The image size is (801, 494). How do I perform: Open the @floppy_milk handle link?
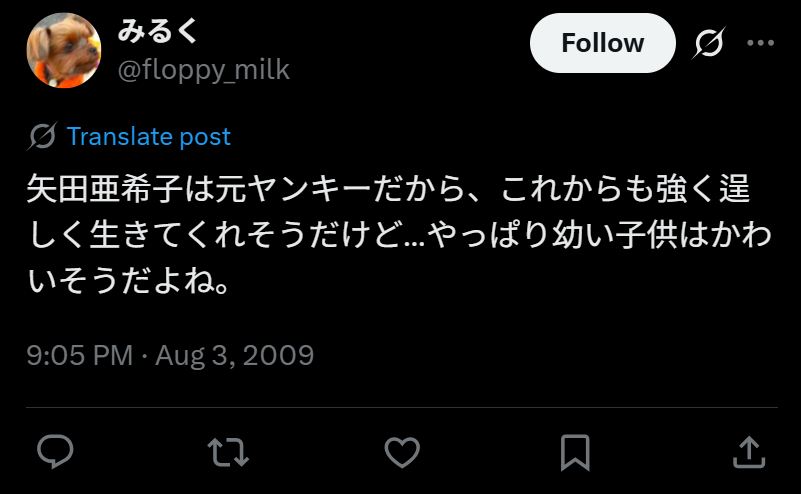[204, 70]
